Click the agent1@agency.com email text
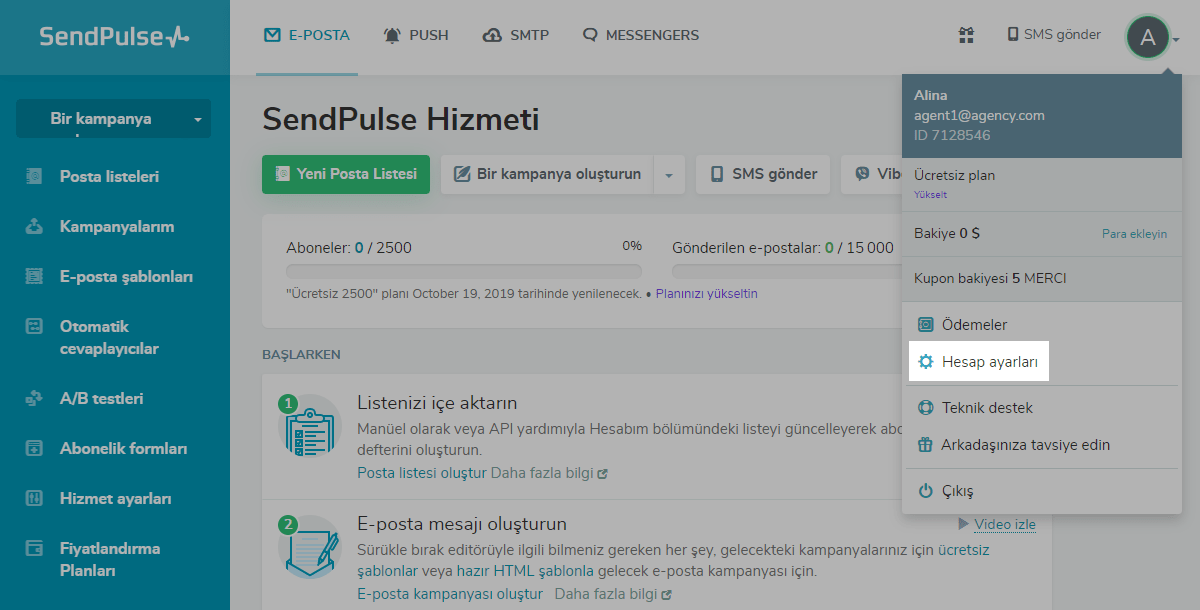Image resolution: width=1200 pixels, height=610 pixels. point(979,115)
